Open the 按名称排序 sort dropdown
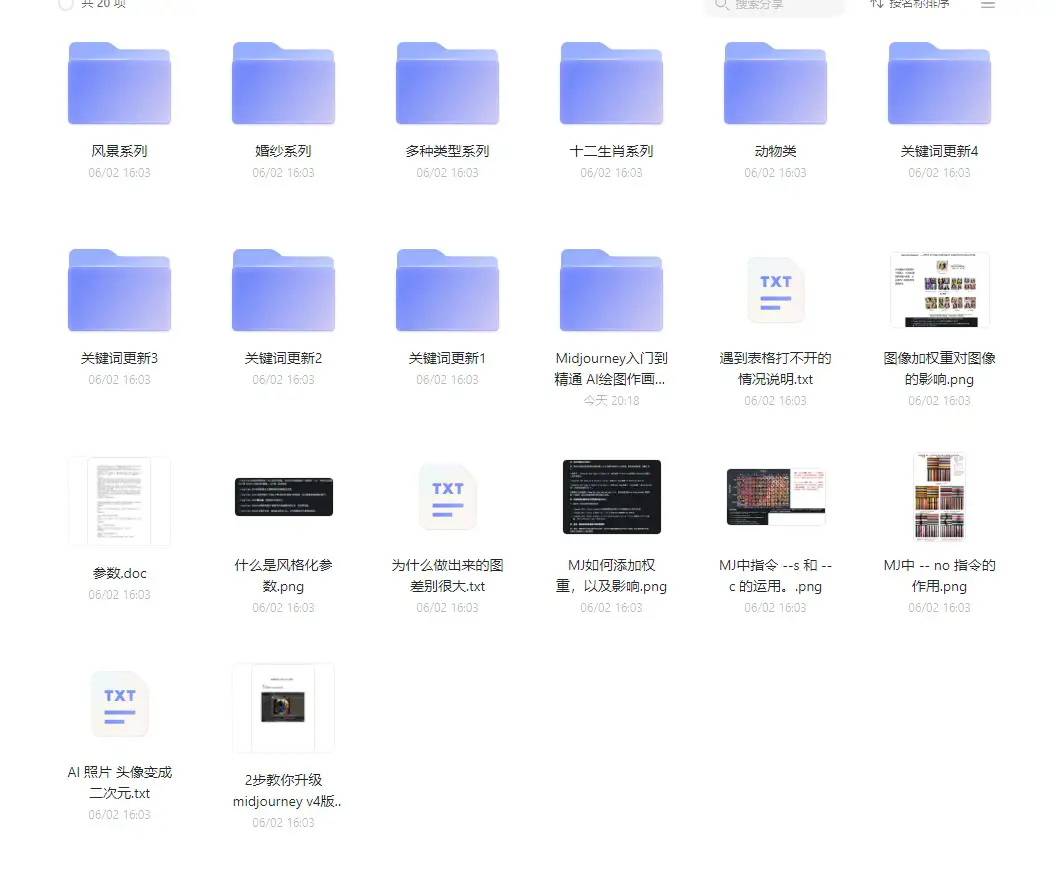Screen dimensions: 1056x880 [908, 5]
